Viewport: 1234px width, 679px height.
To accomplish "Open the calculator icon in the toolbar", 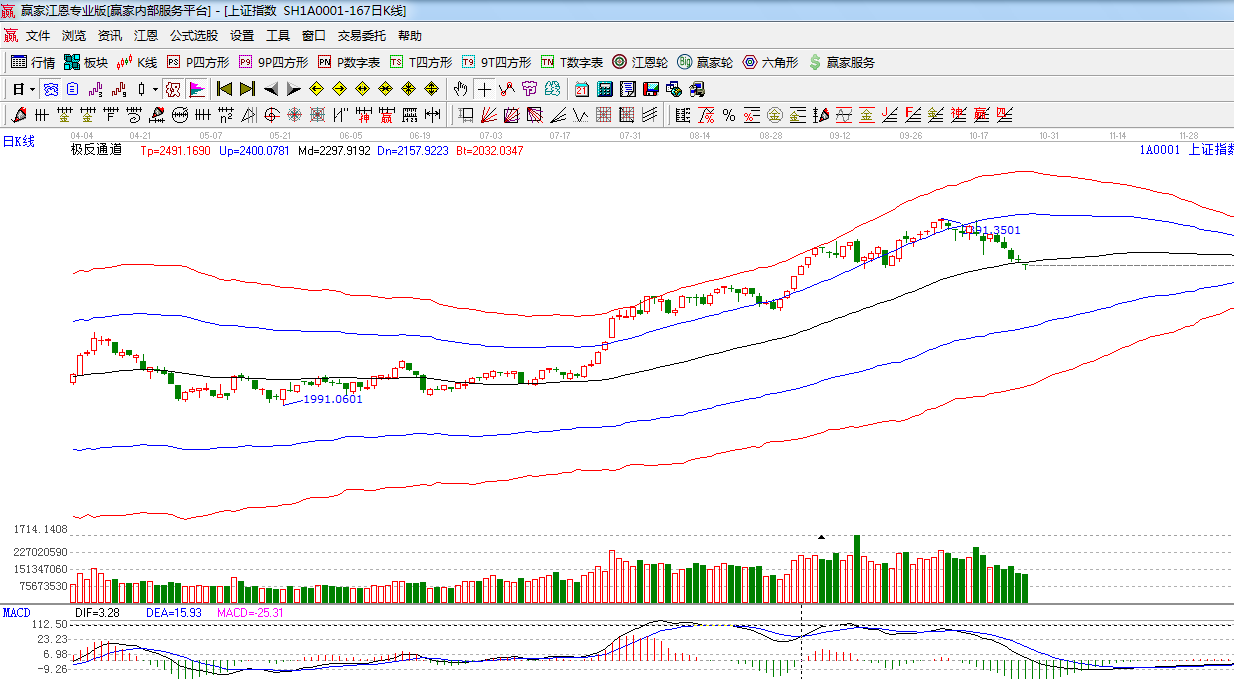I will [604, 89].
